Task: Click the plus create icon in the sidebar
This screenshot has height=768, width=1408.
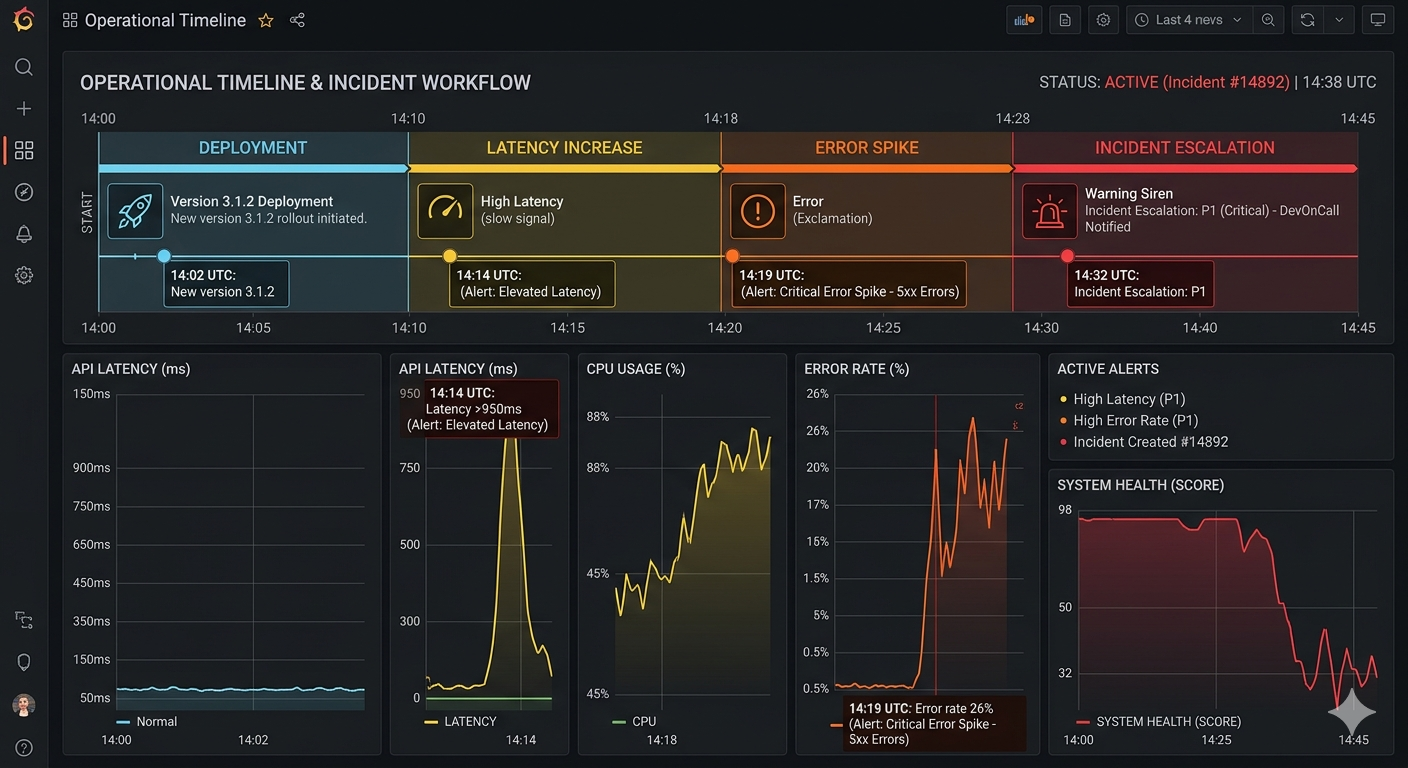Action: 24,108
